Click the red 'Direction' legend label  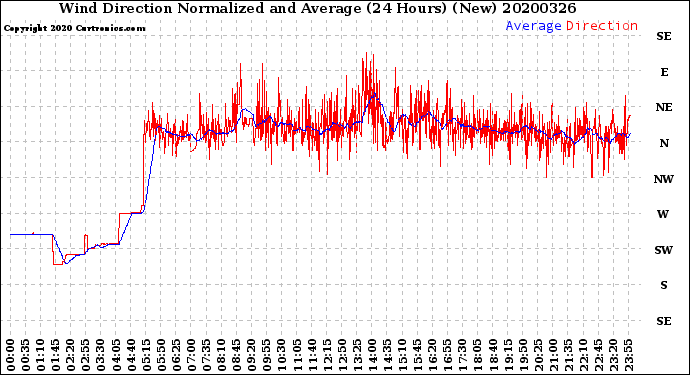(602, 26)
